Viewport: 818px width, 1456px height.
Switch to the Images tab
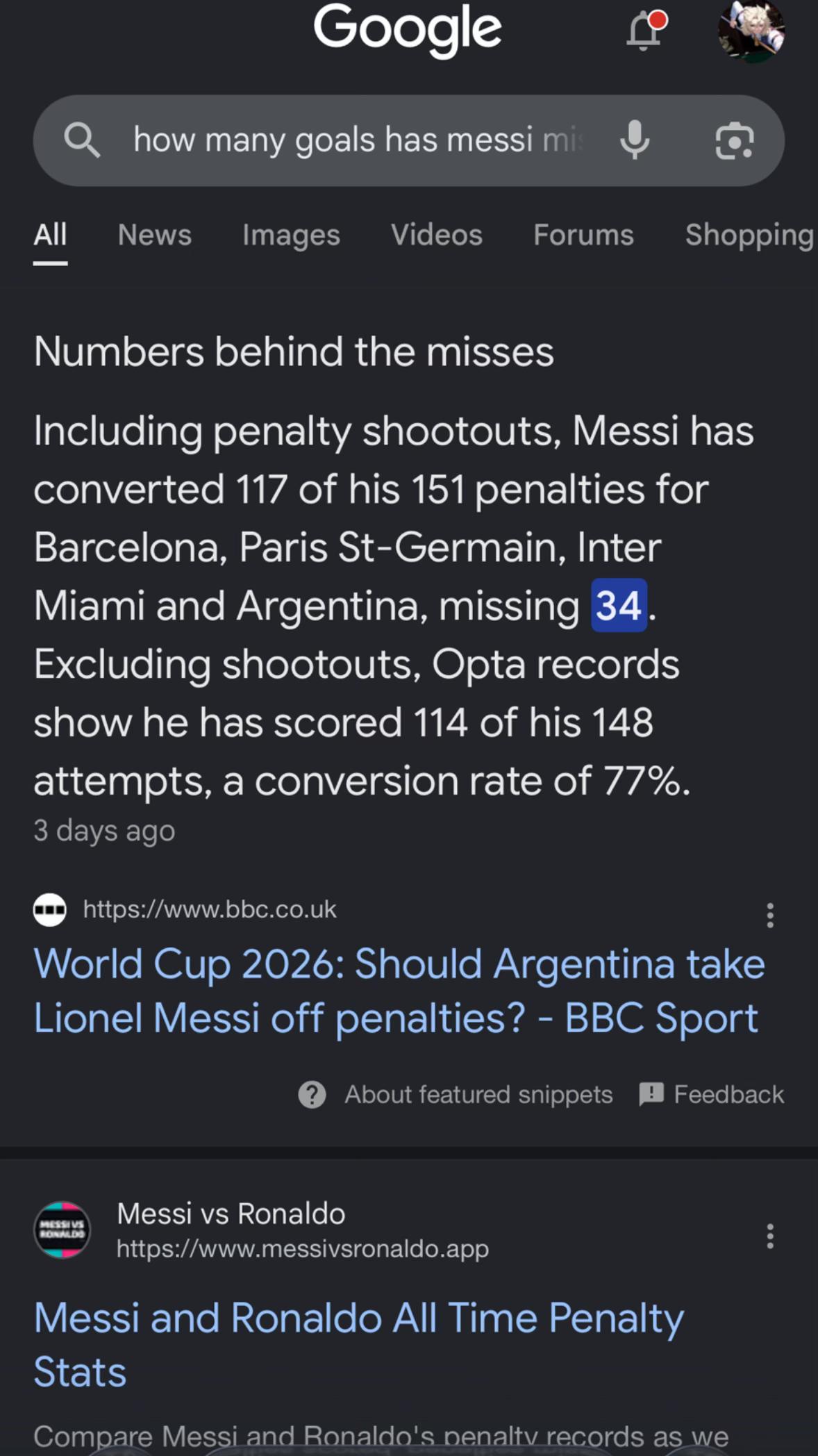291,235
